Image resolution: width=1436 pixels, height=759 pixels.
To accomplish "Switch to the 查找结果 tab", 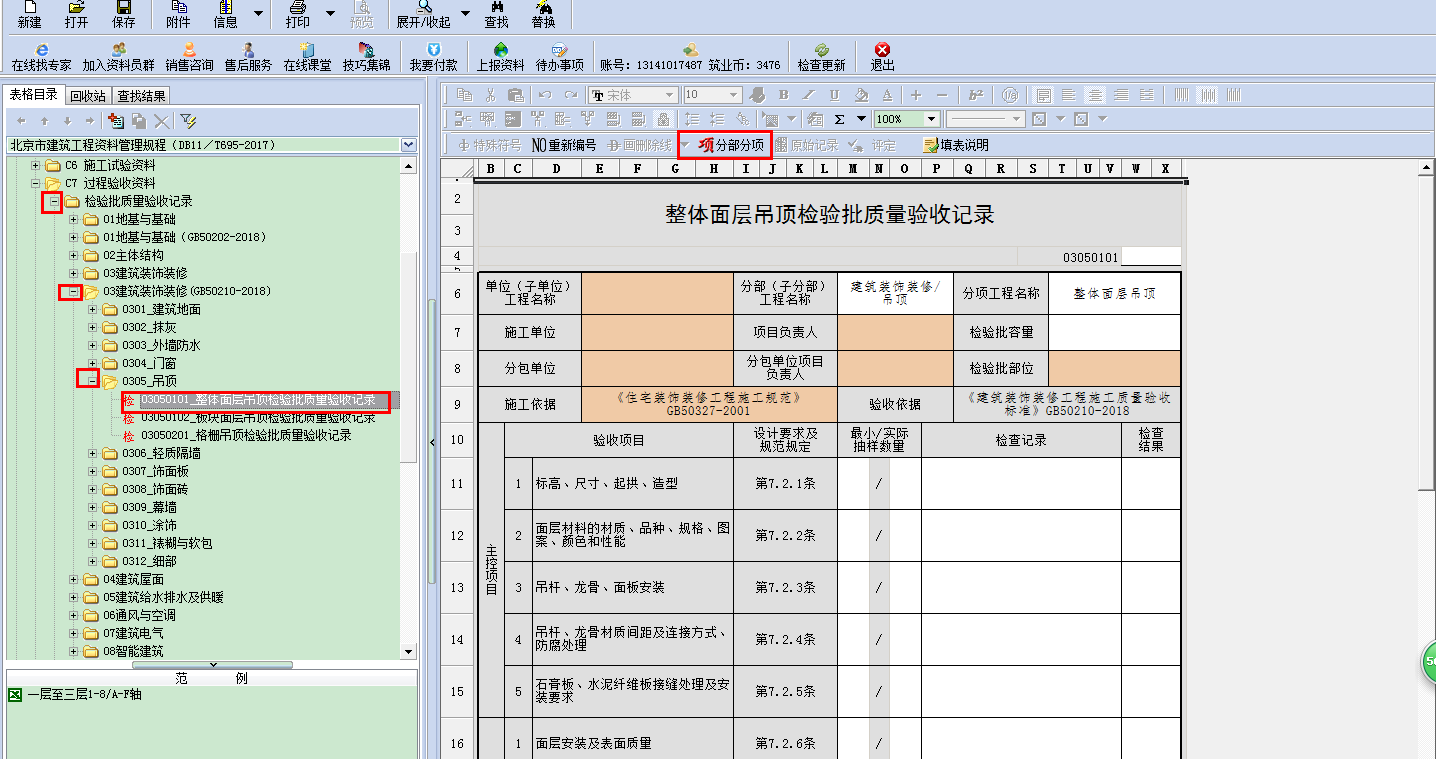I will click(x=141, y=96).
